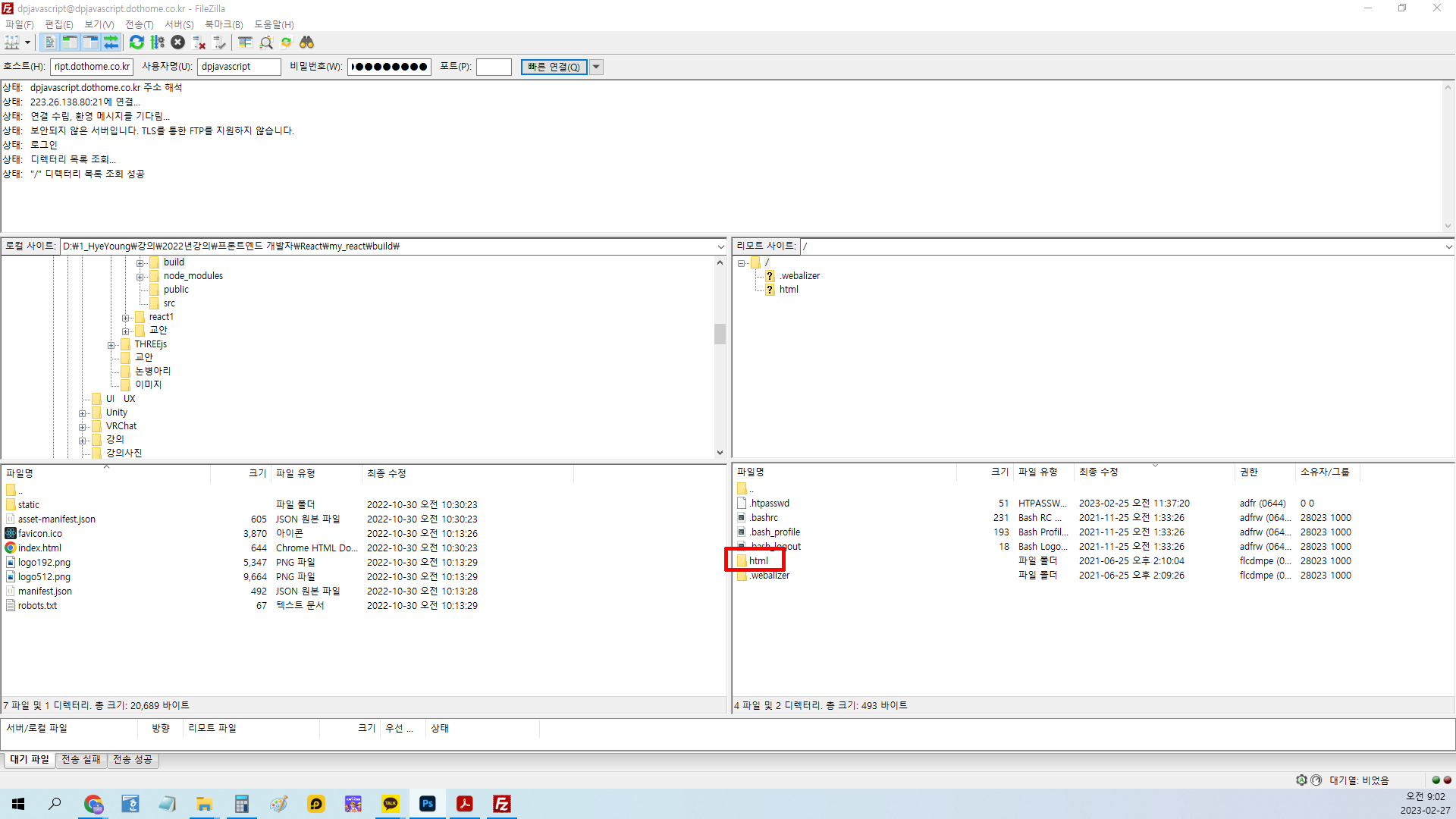The height and width of the screenshot is (819, 1456).
Task: Toggle transfer queue display
Action: pos(111,42)
